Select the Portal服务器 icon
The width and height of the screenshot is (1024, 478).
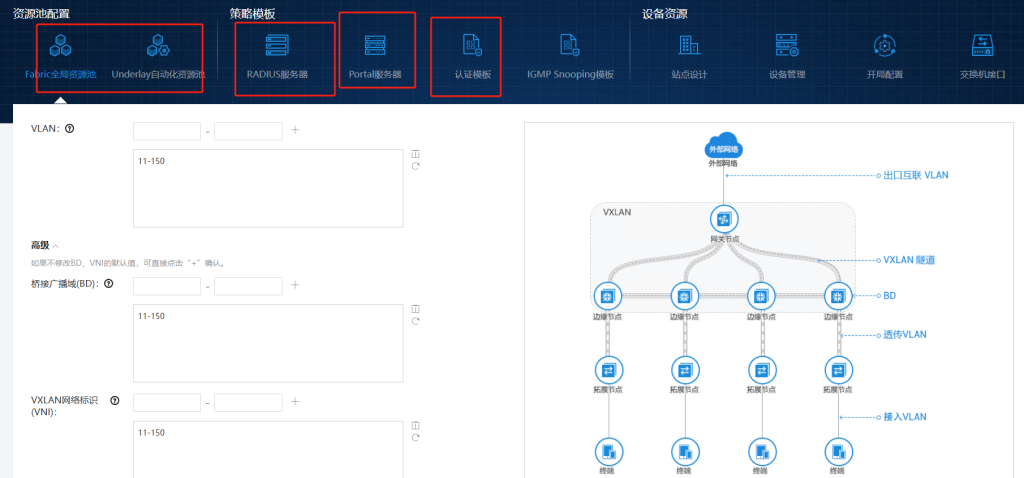tap(375, 46)
